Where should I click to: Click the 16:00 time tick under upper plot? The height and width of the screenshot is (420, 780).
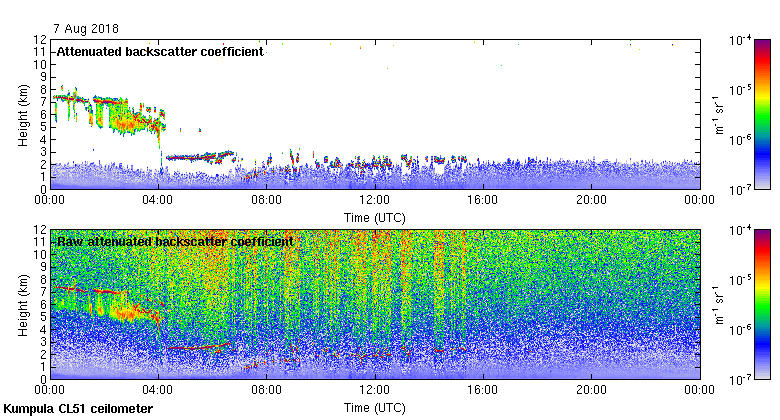483,200
